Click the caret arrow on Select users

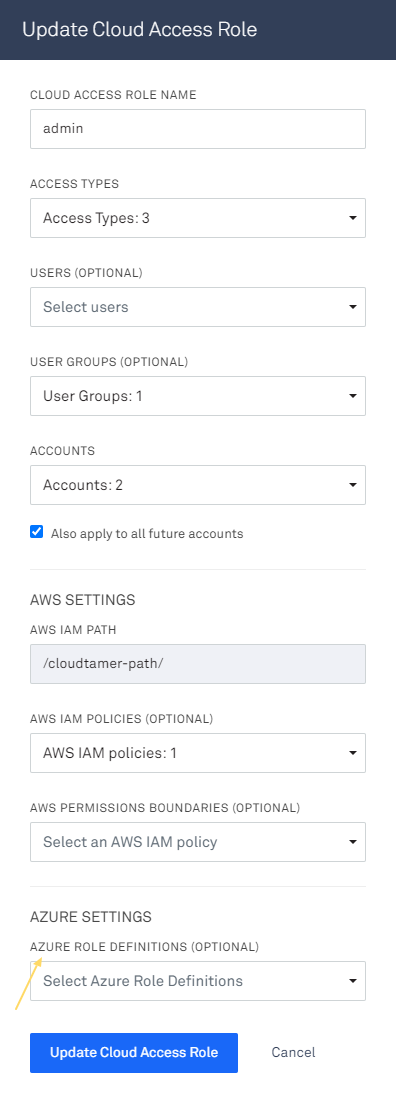pos(353,307)
